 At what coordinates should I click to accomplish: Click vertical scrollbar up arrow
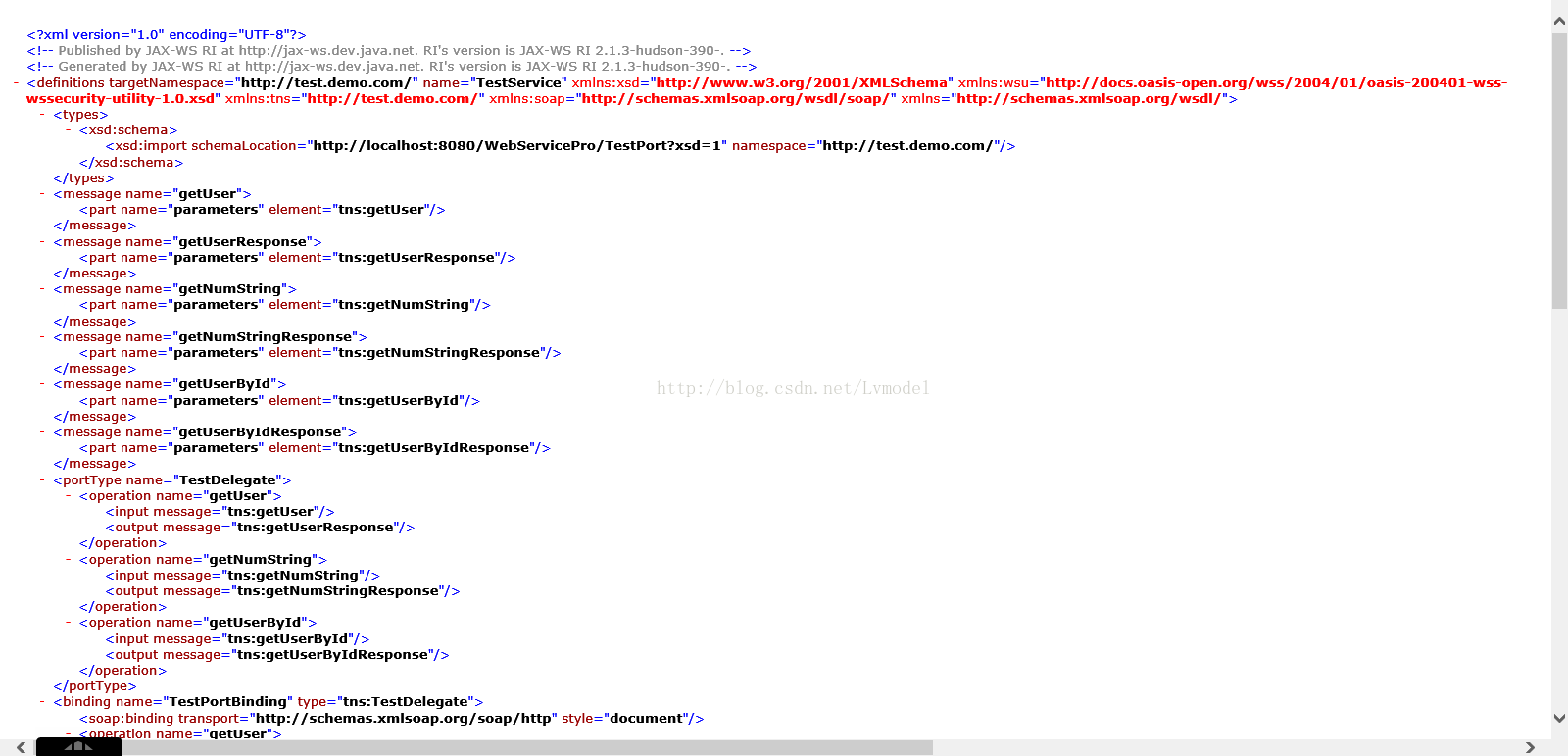(1559, 21)
